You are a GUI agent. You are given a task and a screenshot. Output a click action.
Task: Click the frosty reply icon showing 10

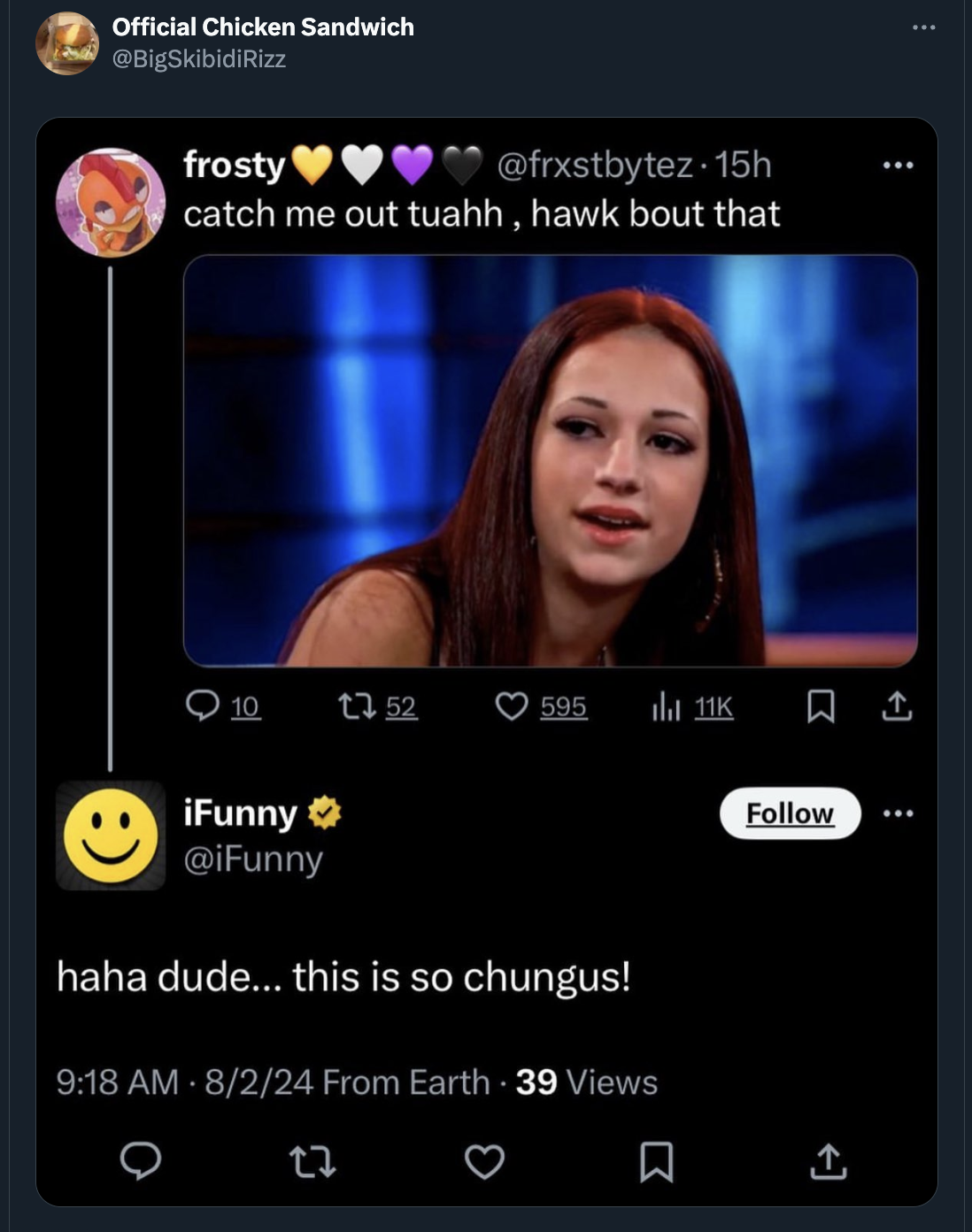point(204,706)
